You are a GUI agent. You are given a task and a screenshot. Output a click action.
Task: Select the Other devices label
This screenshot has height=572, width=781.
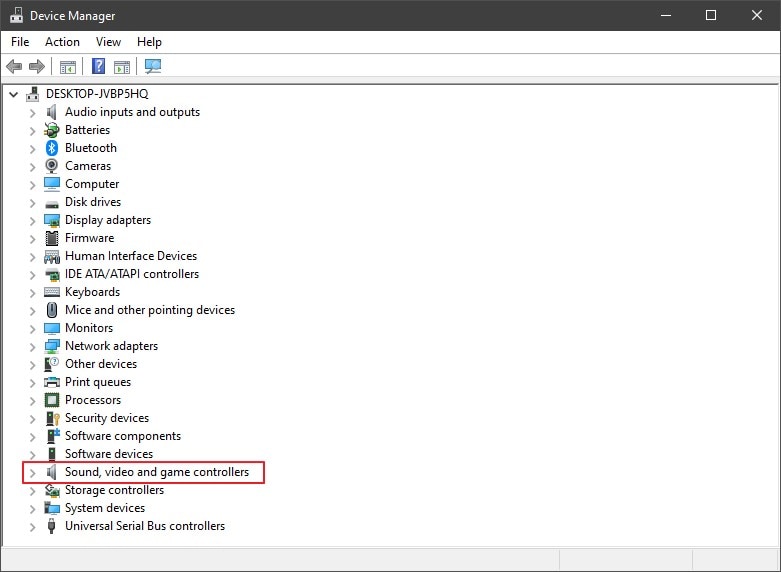[x=101, y=364]
